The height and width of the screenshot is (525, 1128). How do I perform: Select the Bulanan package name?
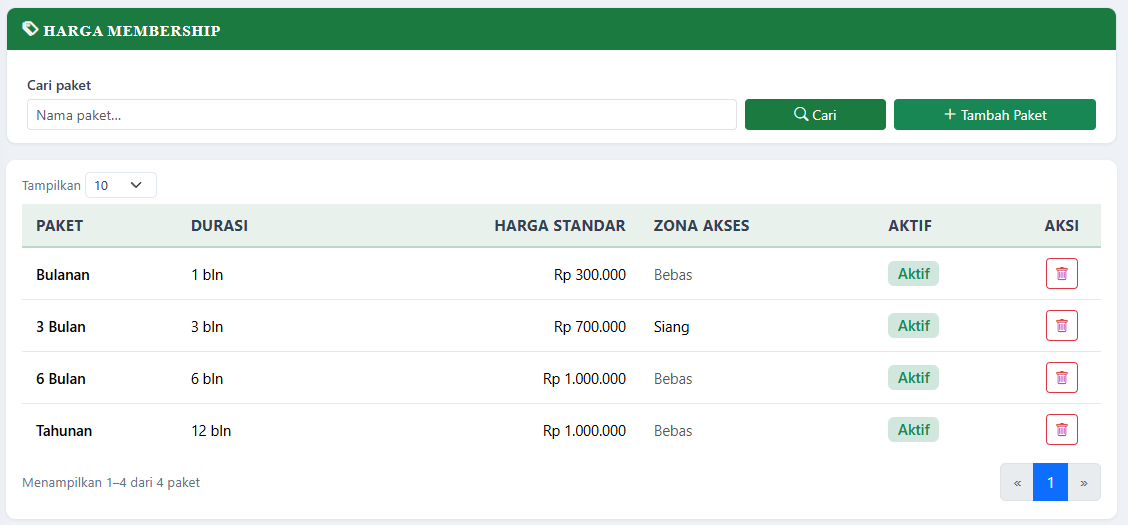63,275
